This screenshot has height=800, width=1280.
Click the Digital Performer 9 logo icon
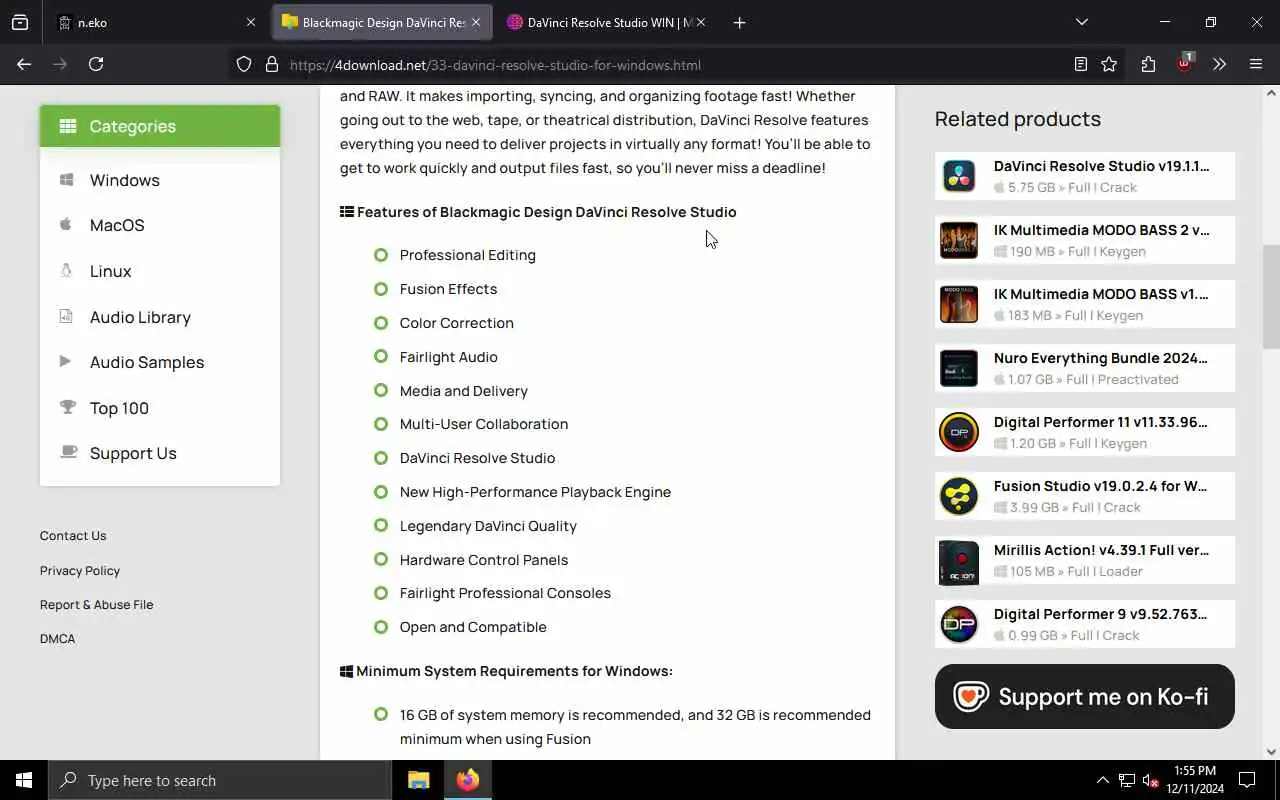959,624
